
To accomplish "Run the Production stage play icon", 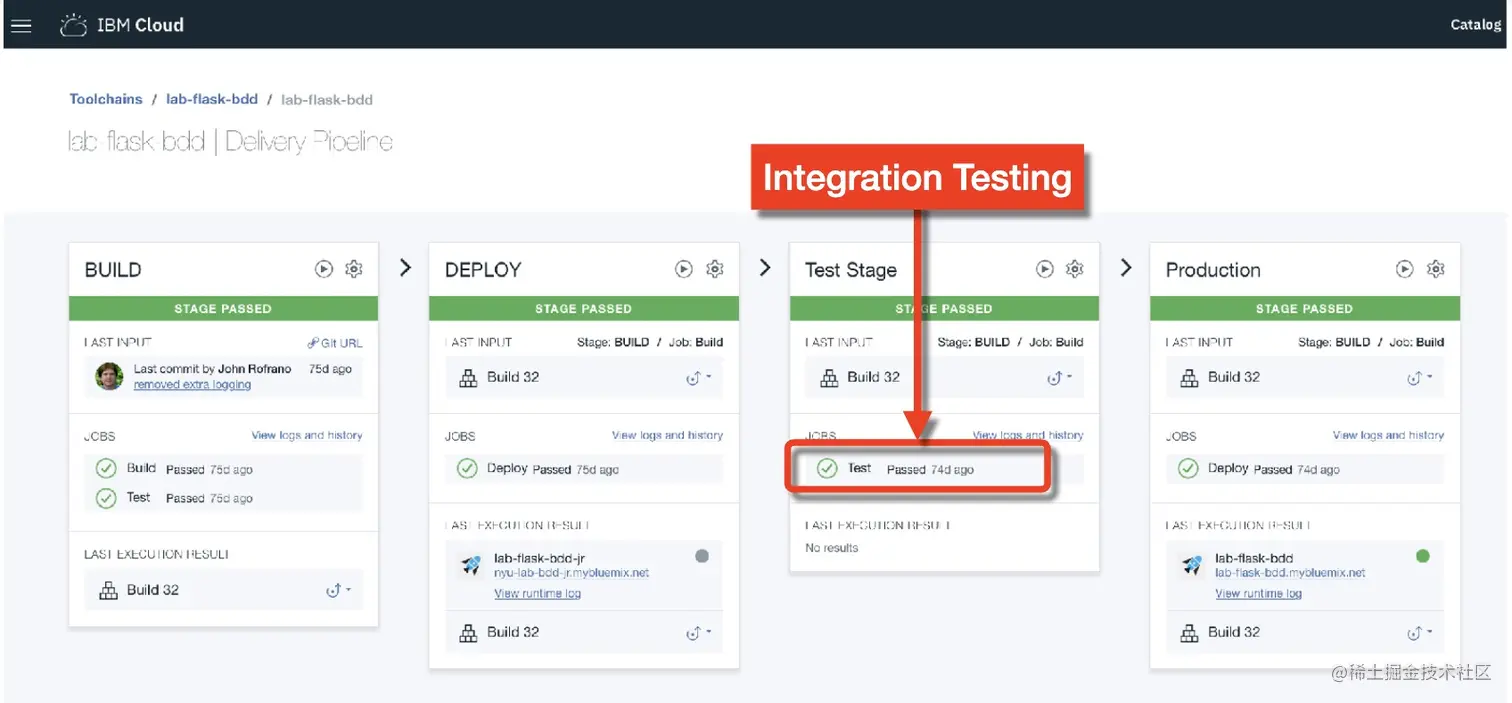I will (1405, 269).
